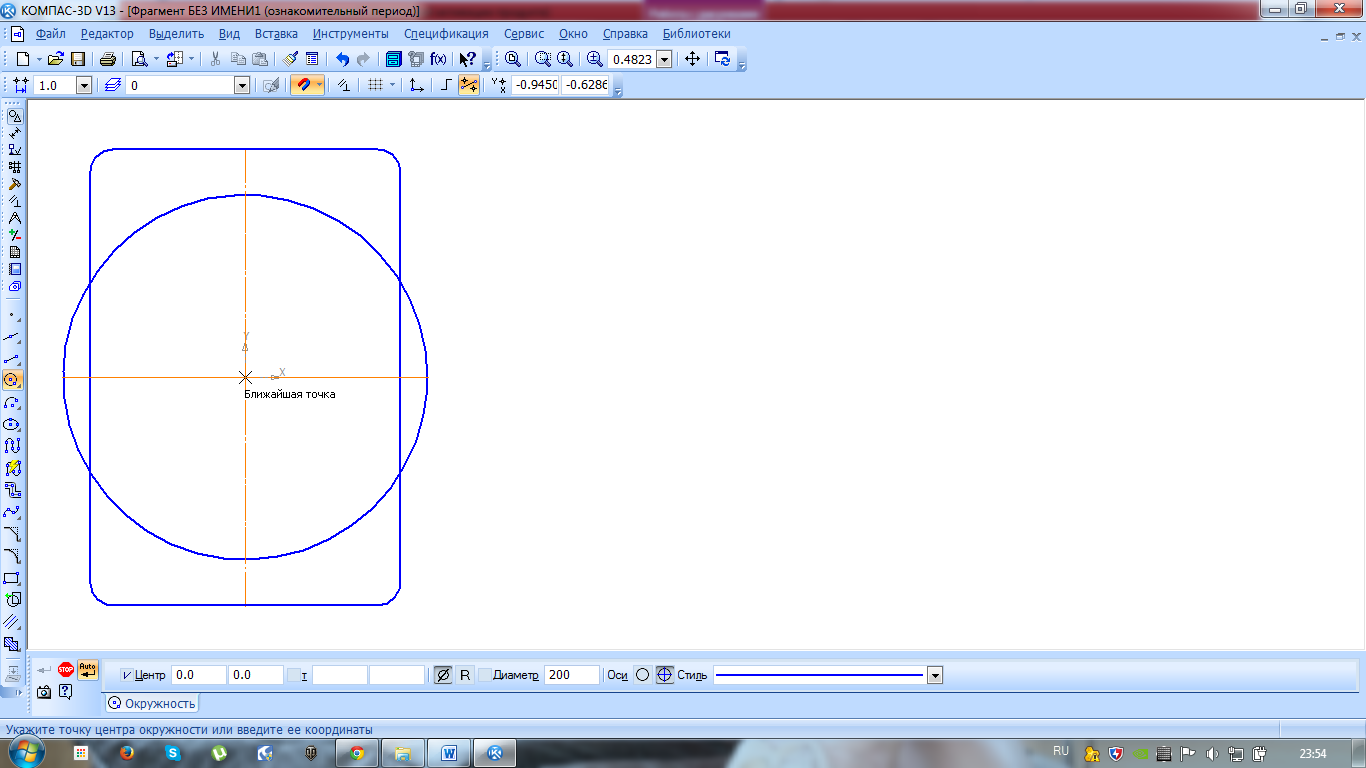Viewport: 1366px width, 768px height.
Task: Select the Arc tool in left toolbar
Action: pyautogui.click(x=13, y=402)
